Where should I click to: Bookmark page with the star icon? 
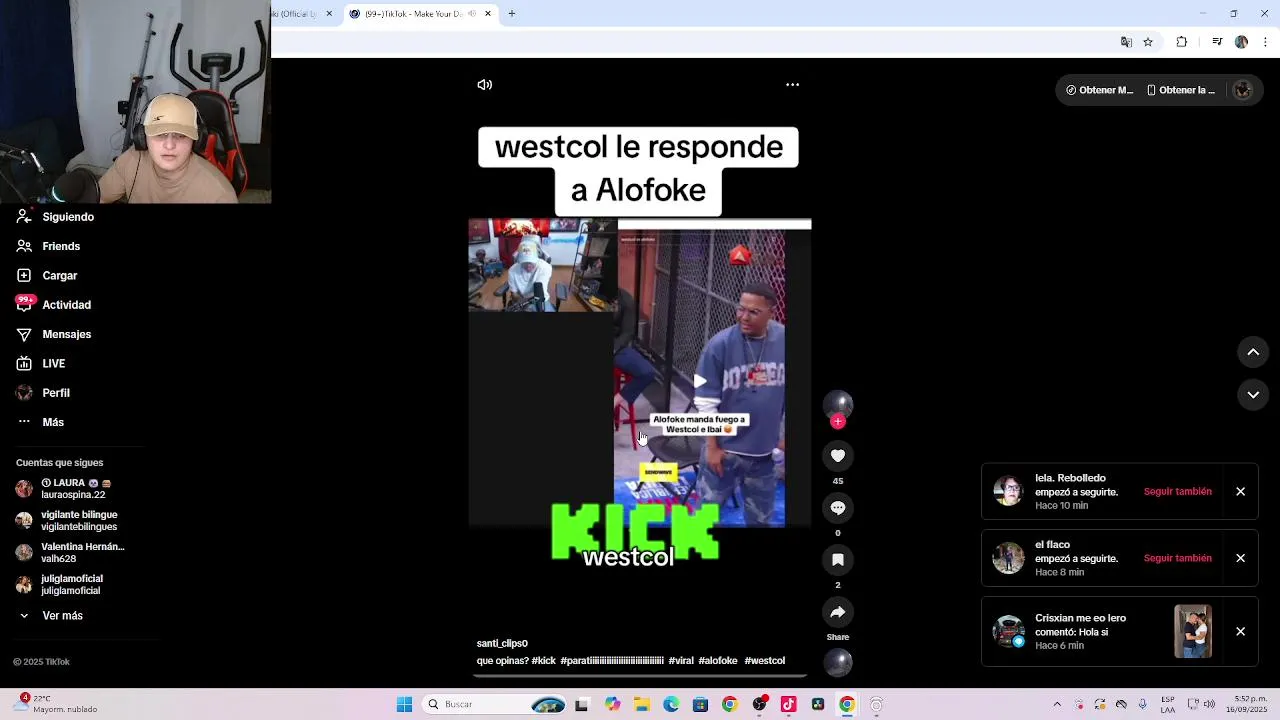pos(1148,42)
